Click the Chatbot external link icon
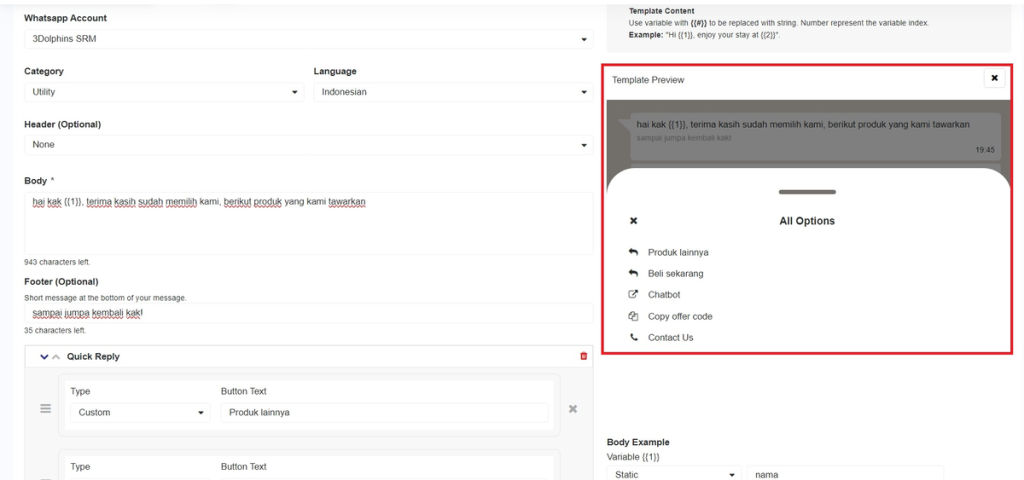 [x=633, y=295]
